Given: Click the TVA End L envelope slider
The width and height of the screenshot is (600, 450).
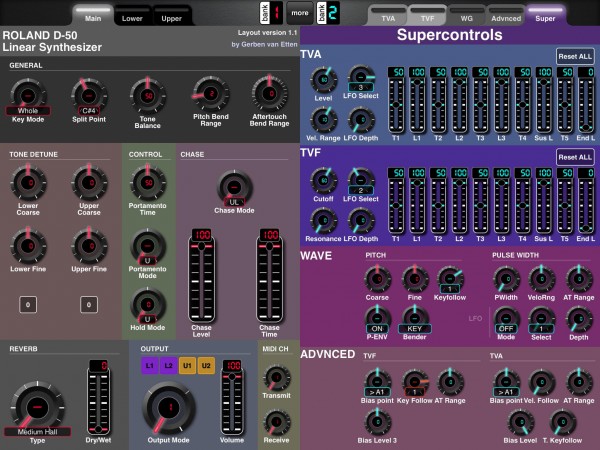Looking at the screenshot, I should (585, 100).
